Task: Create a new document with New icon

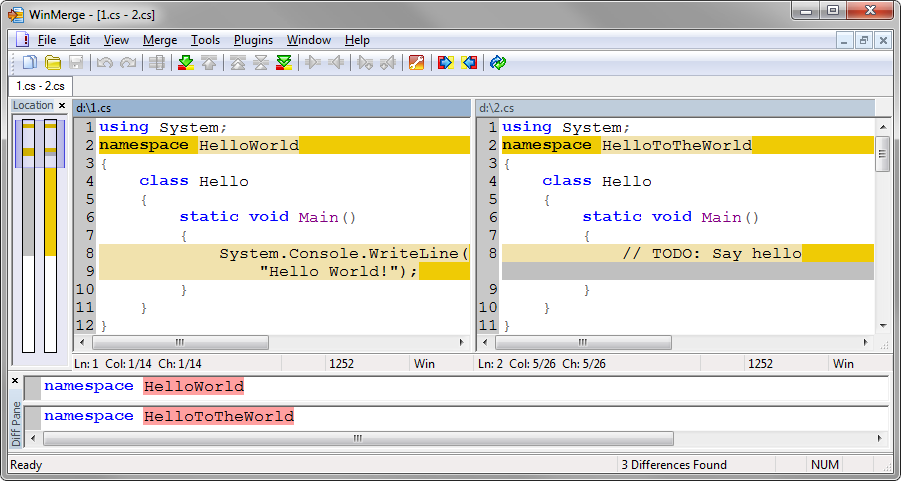Action: (29, 62)
